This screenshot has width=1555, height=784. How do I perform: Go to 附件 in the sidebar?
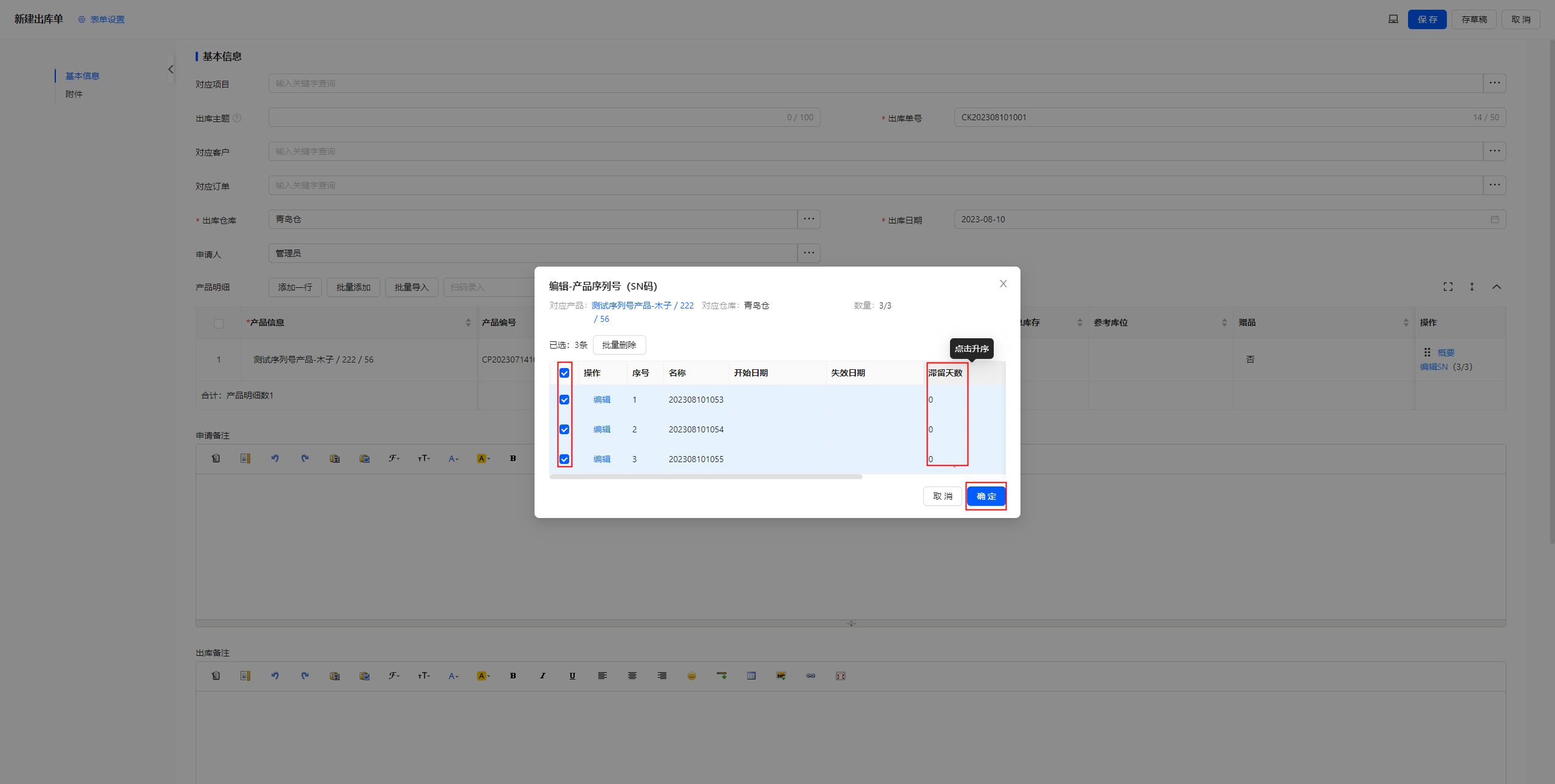[x=74, y=94]
